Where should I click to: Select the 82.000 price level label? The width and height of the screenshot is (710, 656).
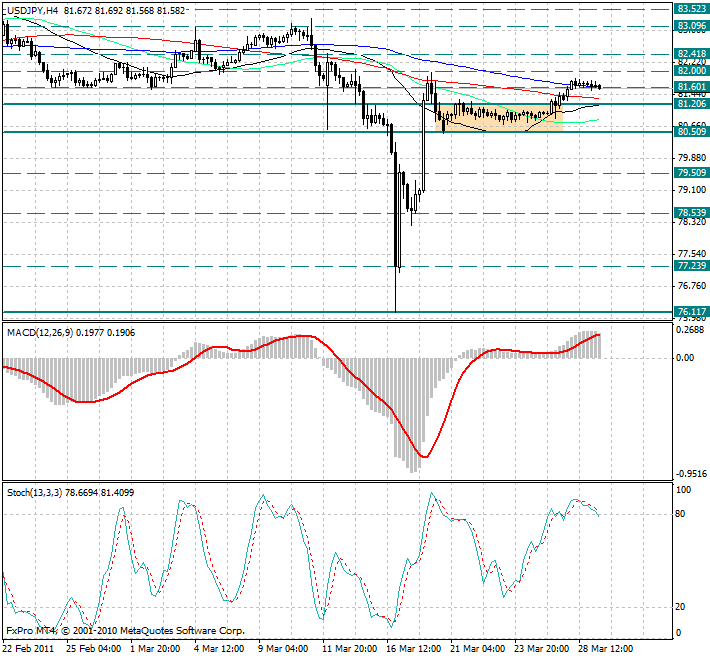[691, 71]
